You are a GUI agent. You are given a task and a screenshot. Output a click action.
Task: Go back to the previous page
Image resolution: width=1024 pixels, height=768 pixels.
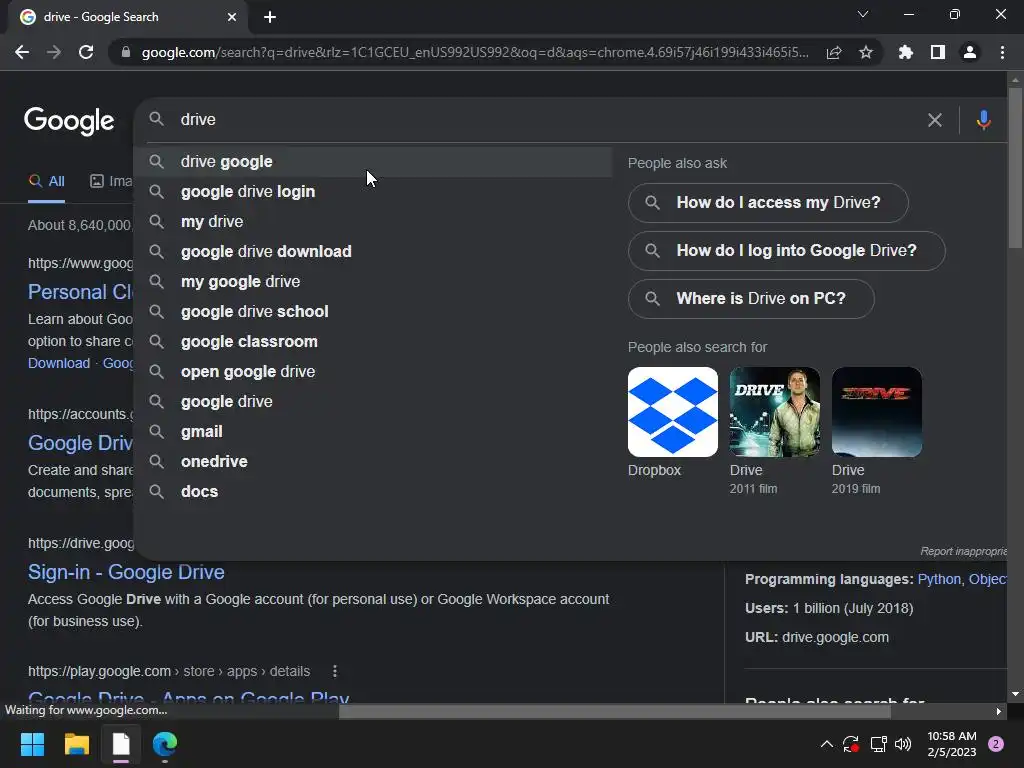tap(22, 52)
